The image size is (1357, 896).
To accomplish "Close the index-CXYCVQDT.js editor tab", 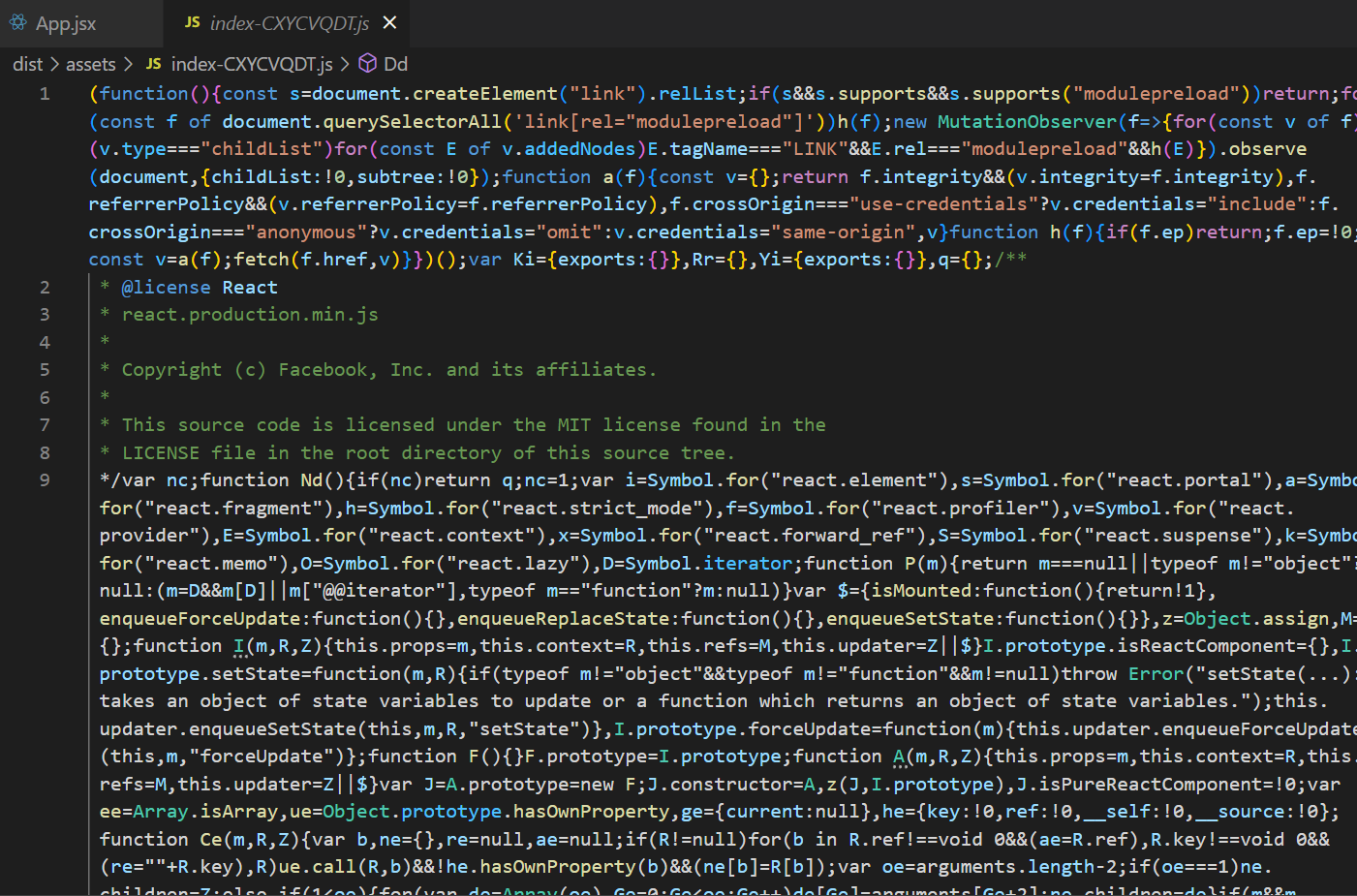I will pos(389,22).
